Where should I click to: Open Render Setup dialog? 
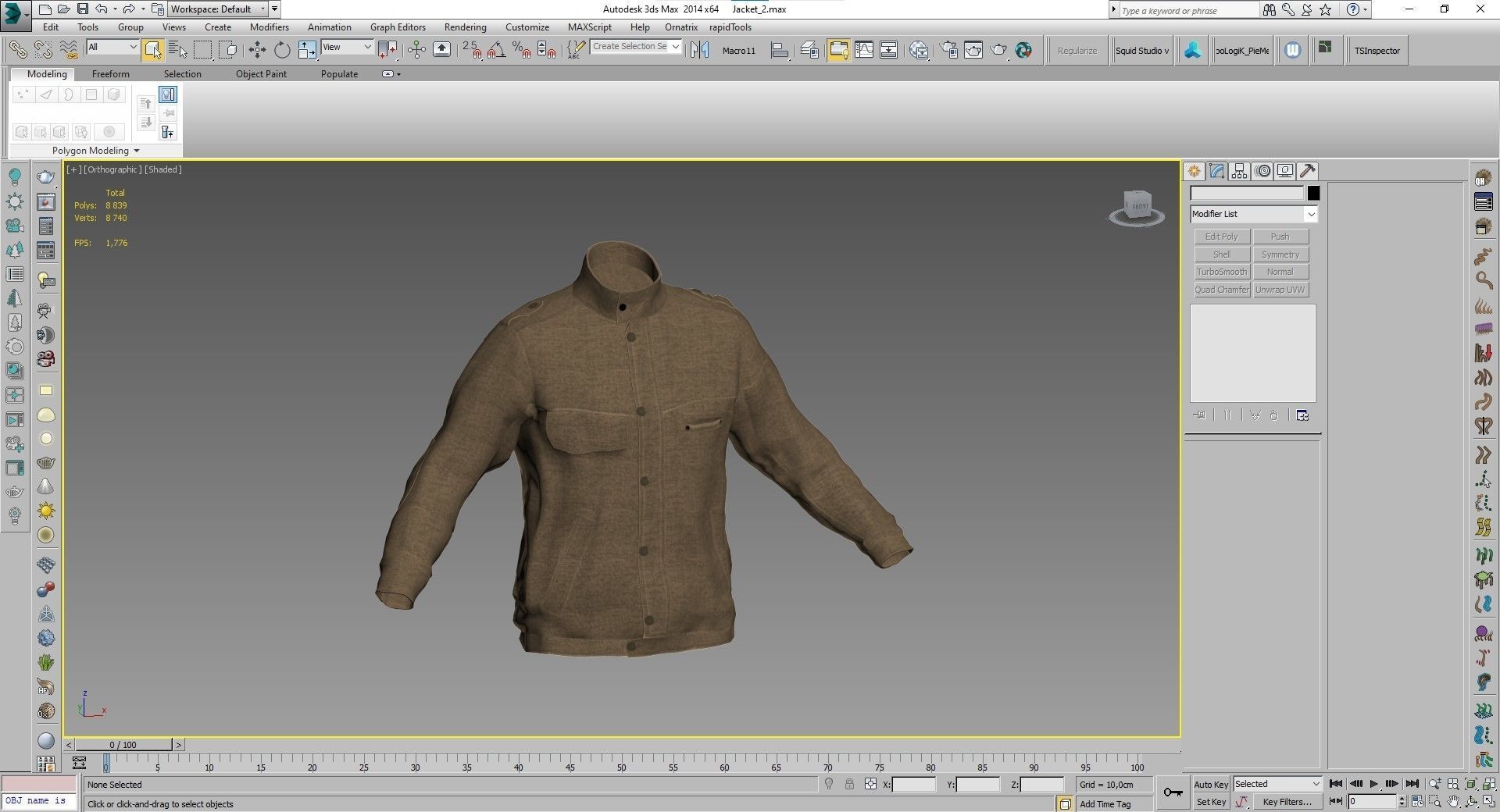coord(948,50)
